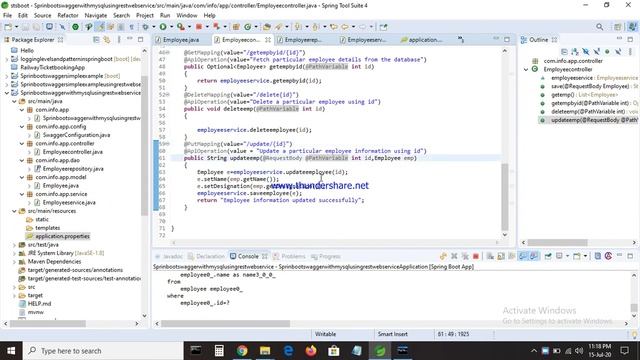The width and height of the screenshot is (640, 360).
Task: Click Remove All Terminated Launches icon
Action: click(465, 256)
